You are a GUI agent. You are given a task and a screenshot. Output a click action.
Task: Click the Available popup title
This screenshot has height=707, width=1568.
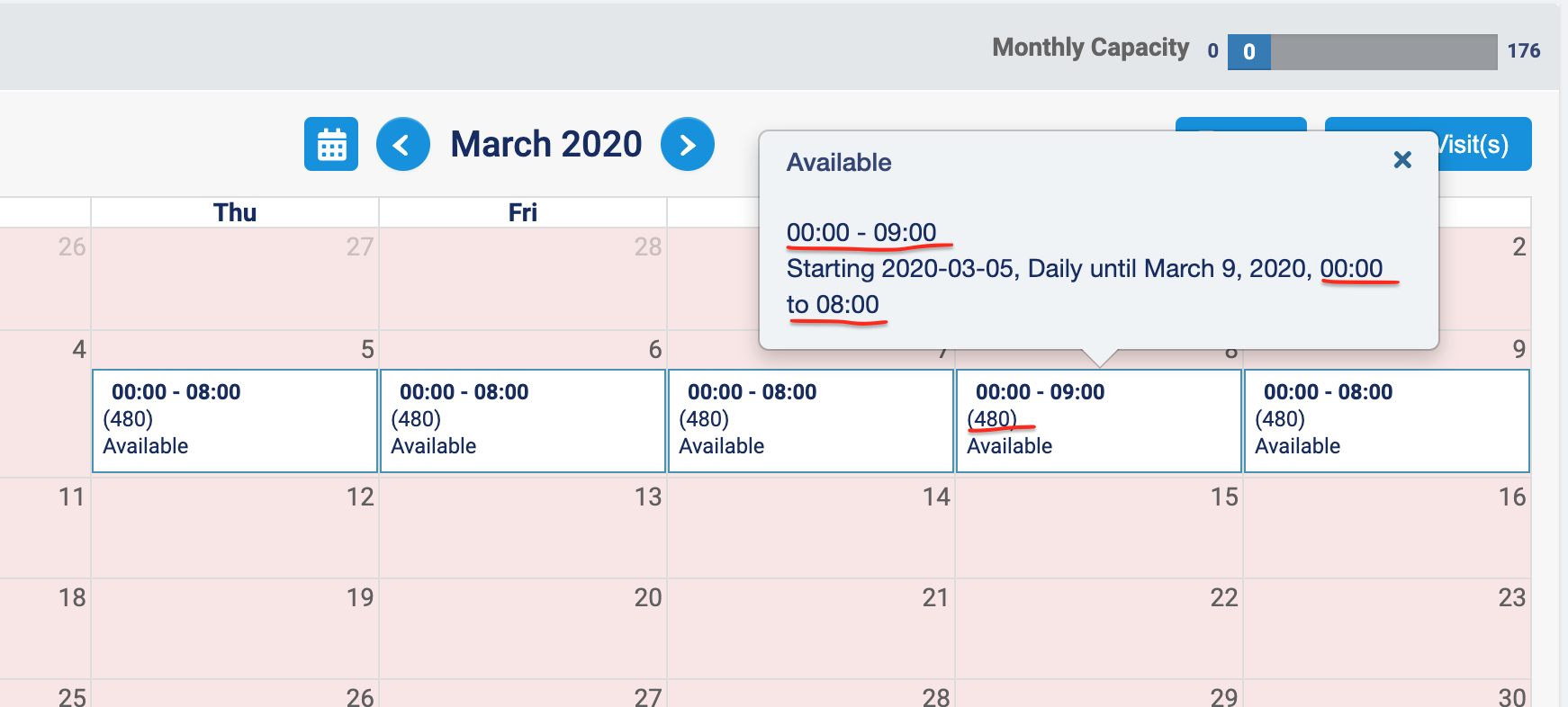tap(839, 163)
